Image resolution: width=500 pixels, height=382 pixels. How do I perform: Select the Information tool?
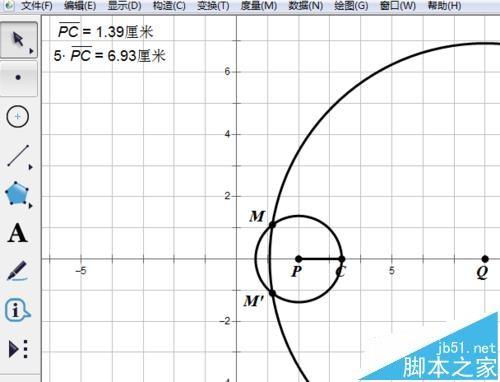tap(17, 310)
